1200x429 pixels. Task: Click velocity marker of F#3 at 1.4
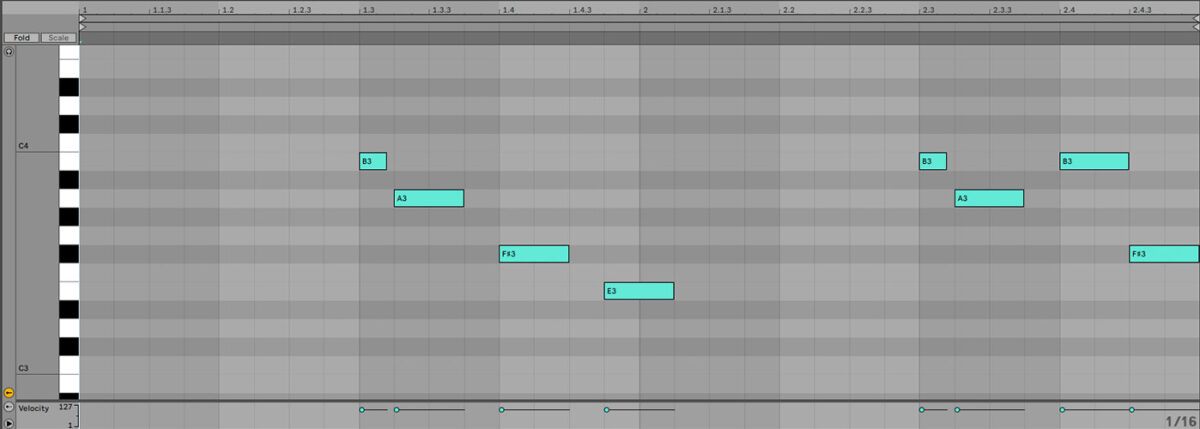coord(502,409)
